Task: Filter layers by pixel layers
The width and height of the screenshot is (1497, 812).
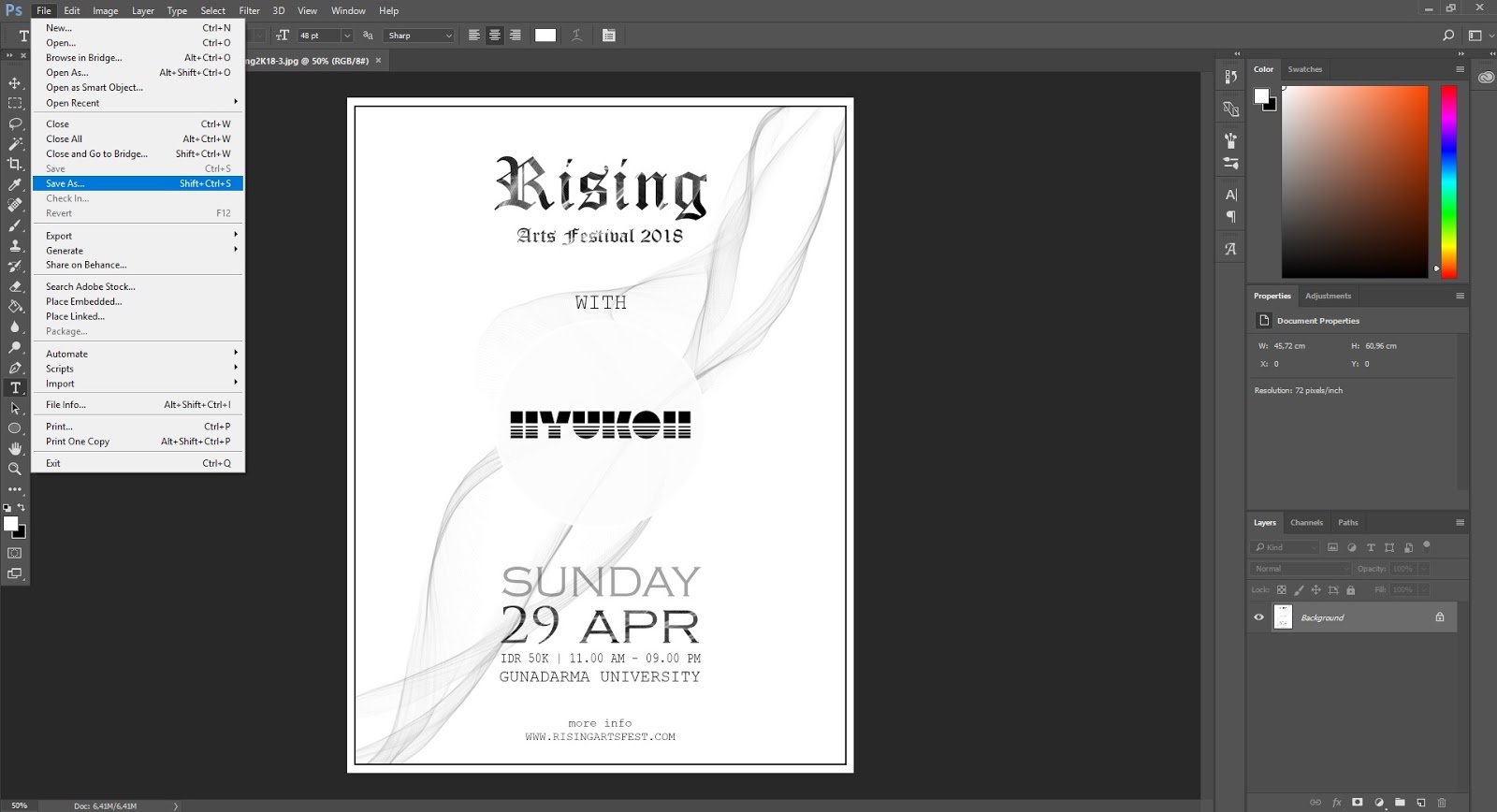Action: (x=1332, y=547)
